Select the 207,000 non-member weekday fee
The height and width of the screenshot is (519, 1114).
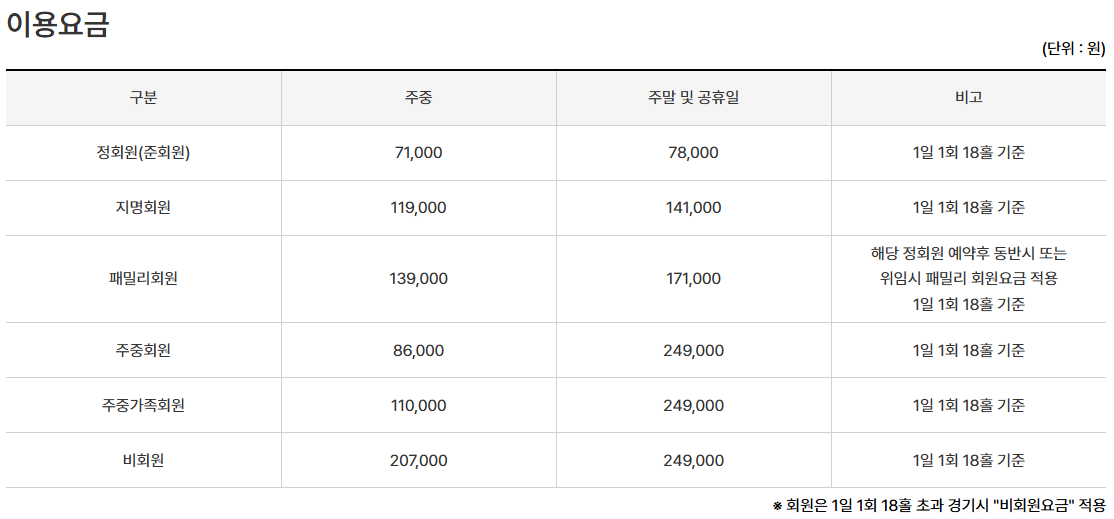[x=418, y=461]
